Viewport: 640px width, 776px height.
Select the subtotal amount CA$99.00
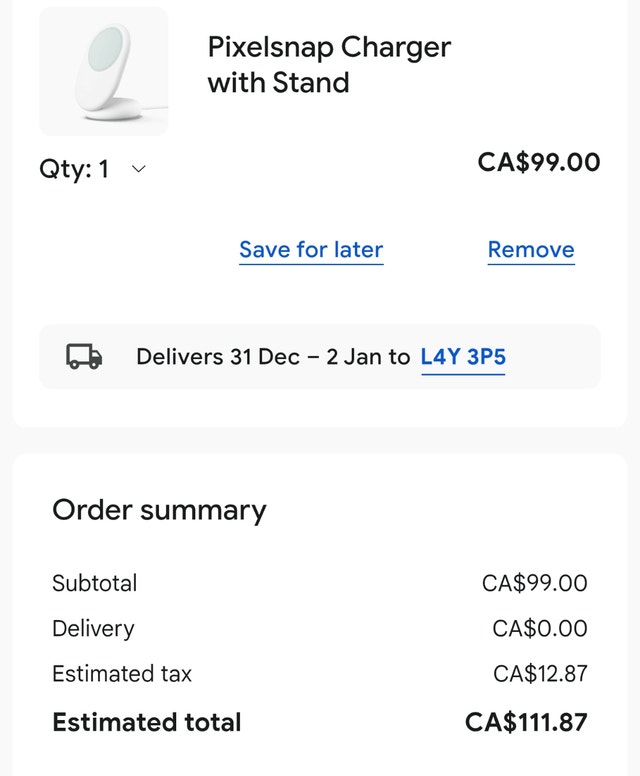[534, 583]
